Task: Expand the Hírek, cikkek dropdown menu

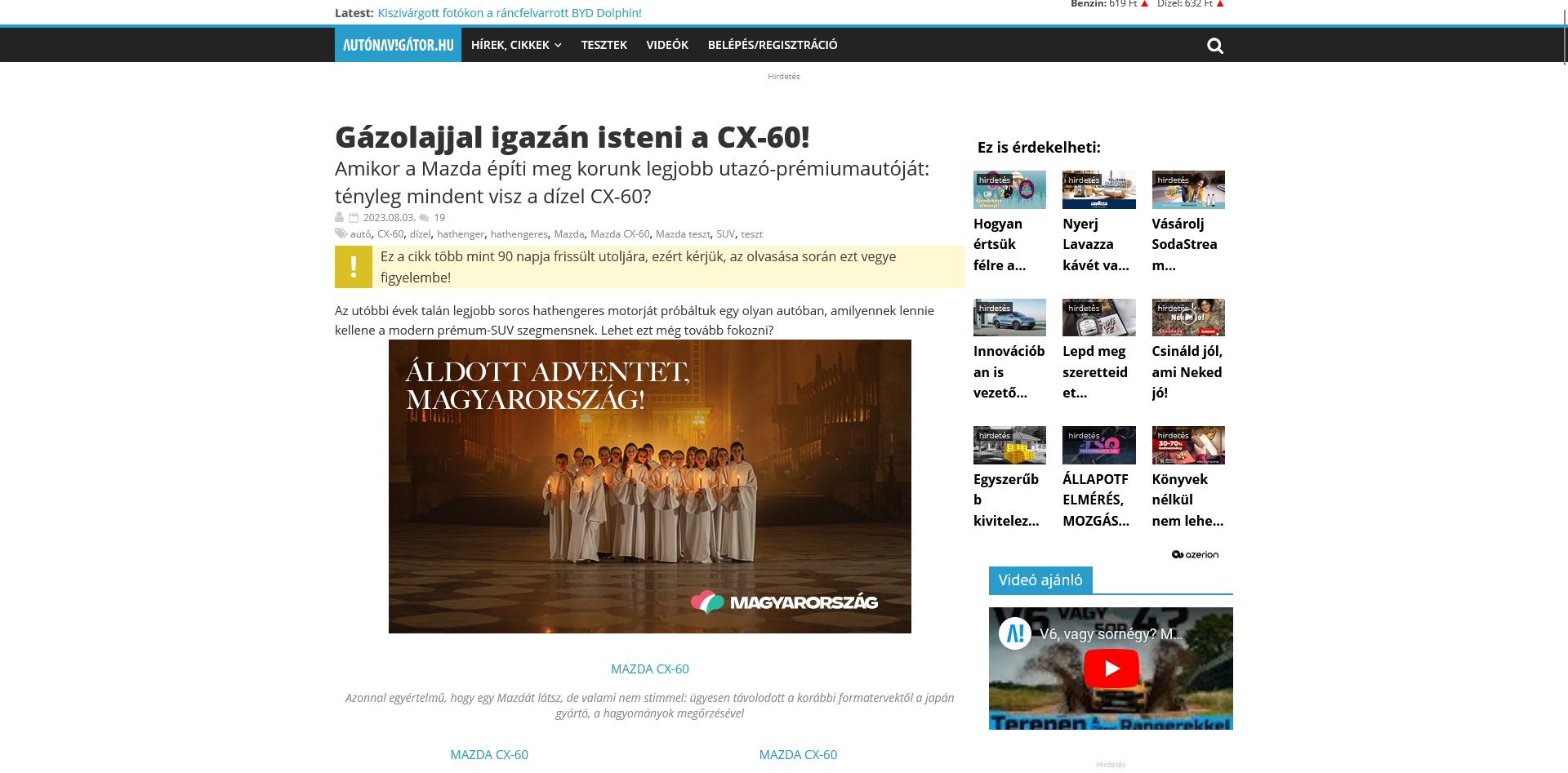Action: pos(516,45)
